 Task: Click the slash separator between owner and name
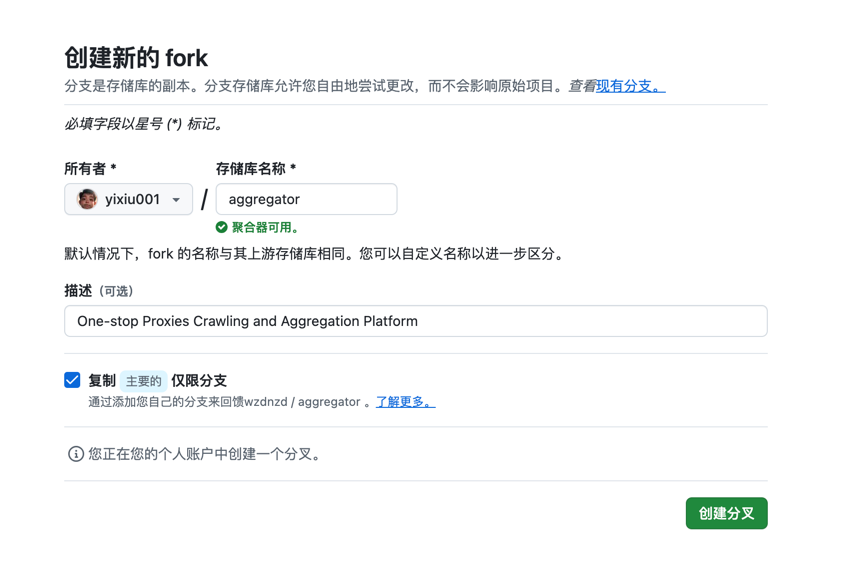[204, 200]
